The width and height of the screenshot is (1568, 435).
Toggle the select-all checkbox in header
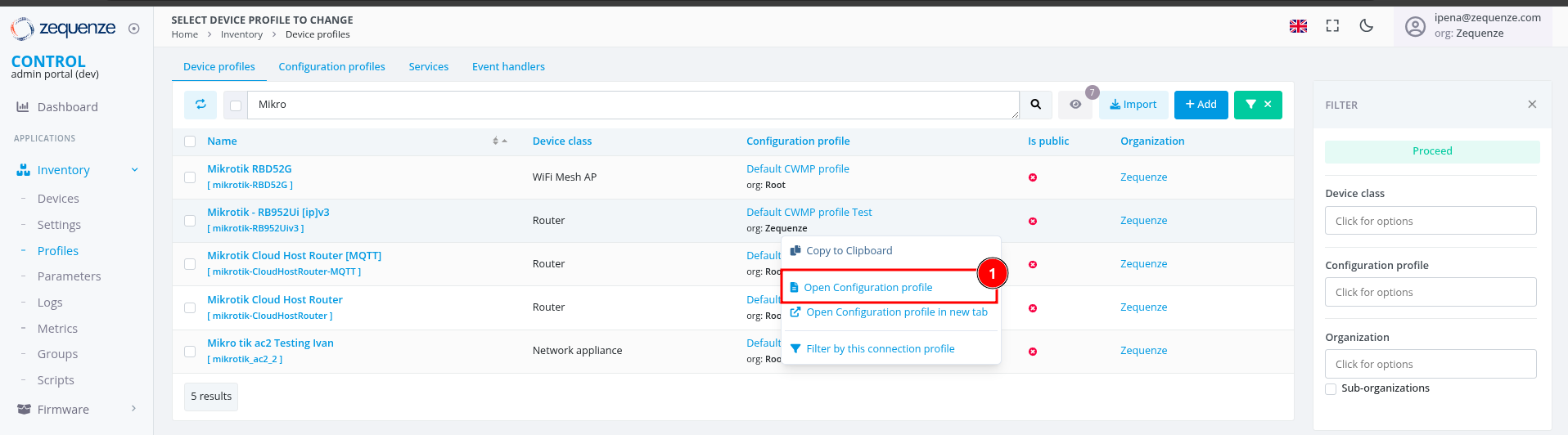coord(190,141)
